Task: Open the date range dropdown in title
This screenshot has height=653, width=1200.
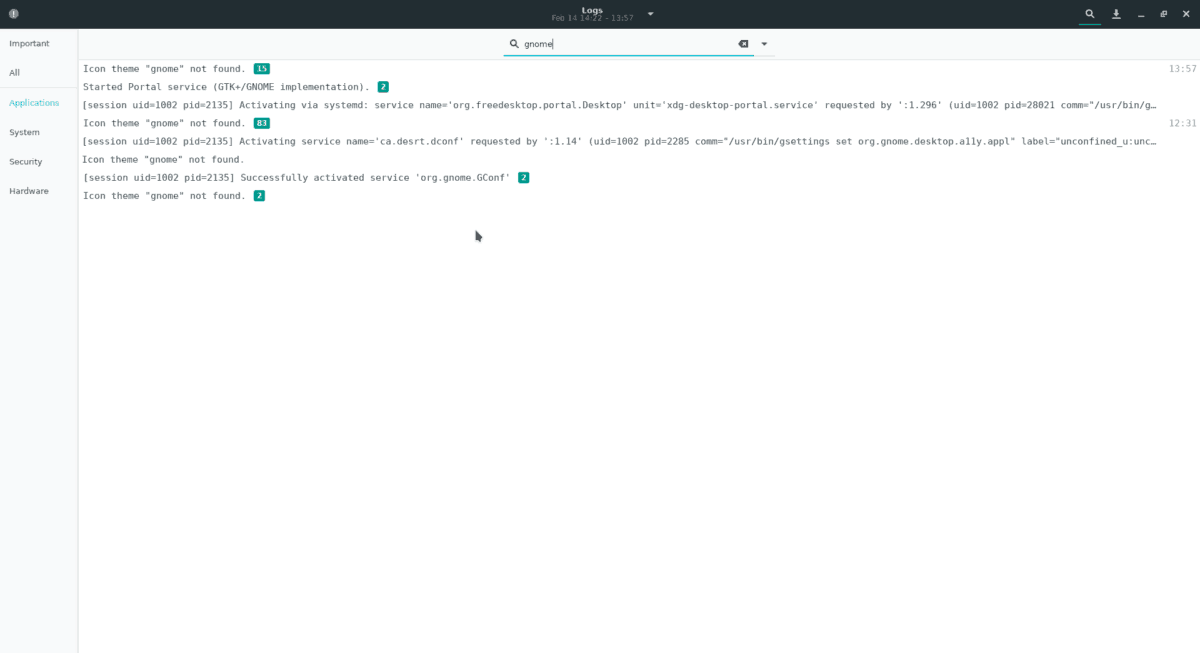Action: pyautogui.click(x=651, y=14)
